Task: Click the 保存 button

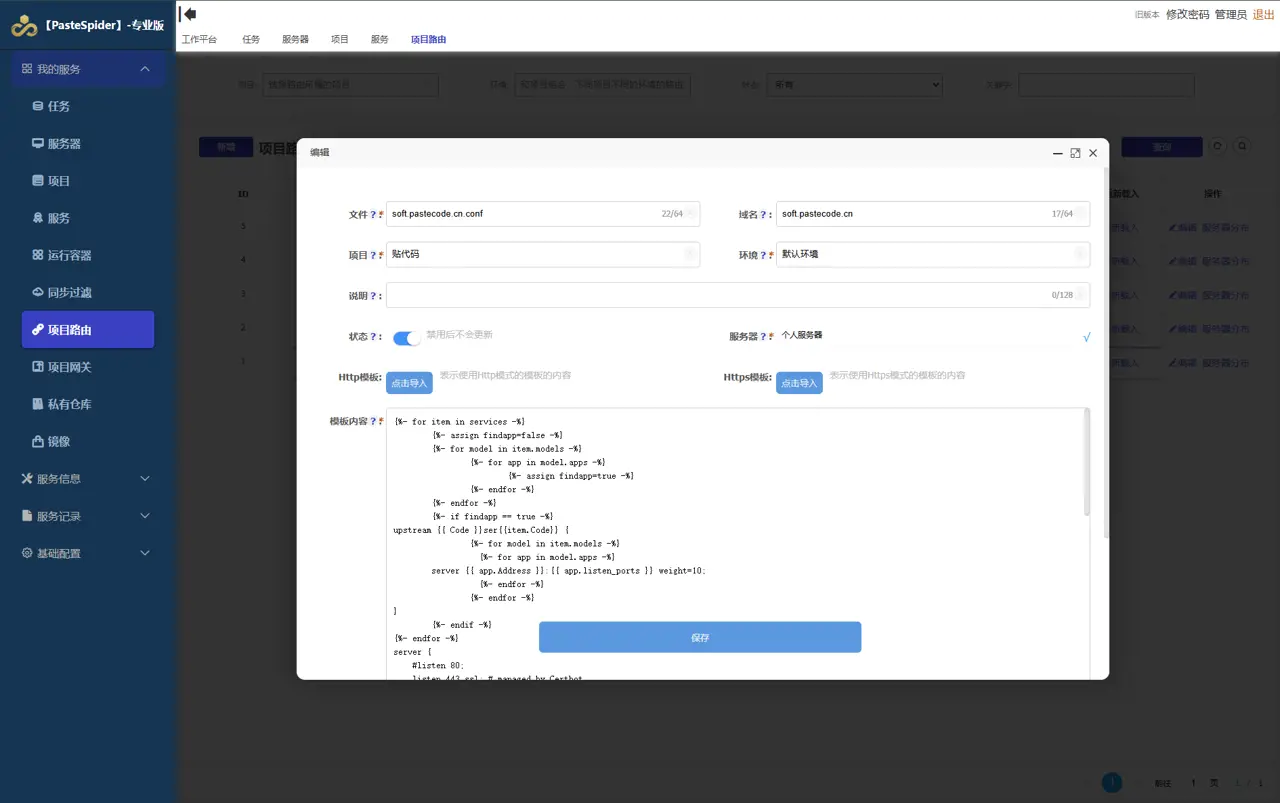Action: tap(700, 637)
